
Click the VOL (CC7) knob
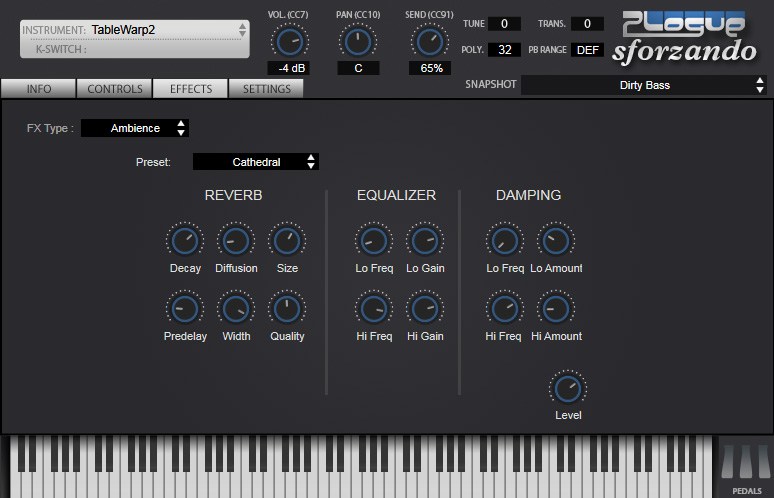pyautogui.click(x=290, y=42)
